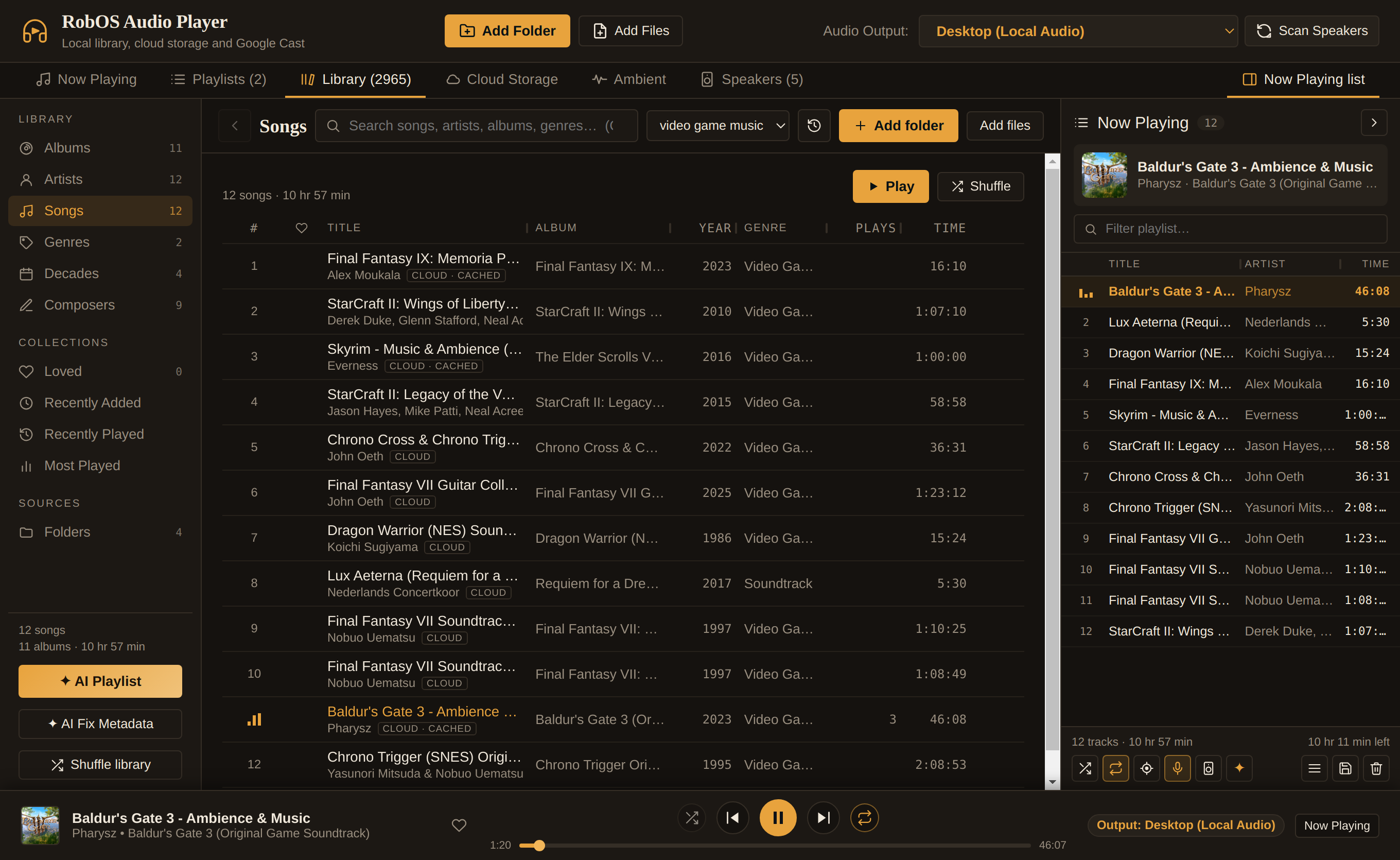This screenshot has height=860, width=1400.
Task: Open the Composers section
Action: pos(100,305)
